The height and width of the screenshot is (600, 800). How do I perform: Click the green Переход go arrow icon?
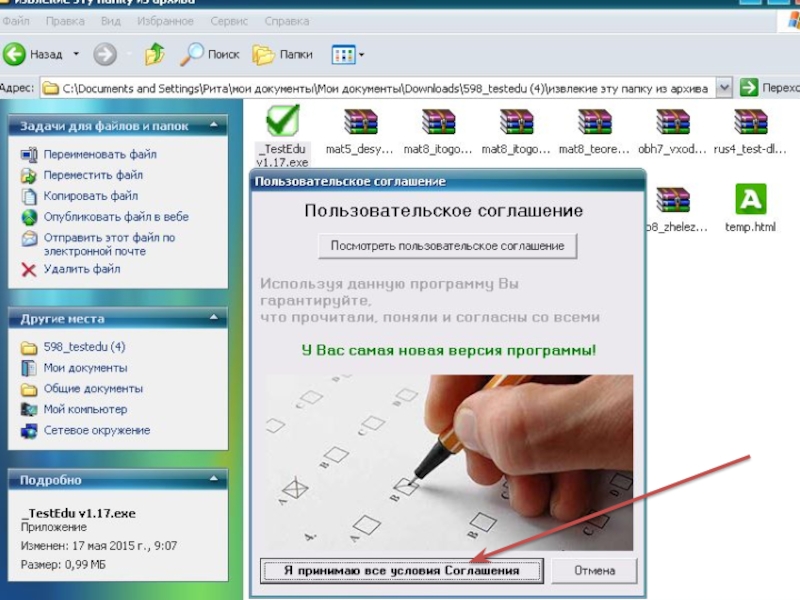point(748,88)
